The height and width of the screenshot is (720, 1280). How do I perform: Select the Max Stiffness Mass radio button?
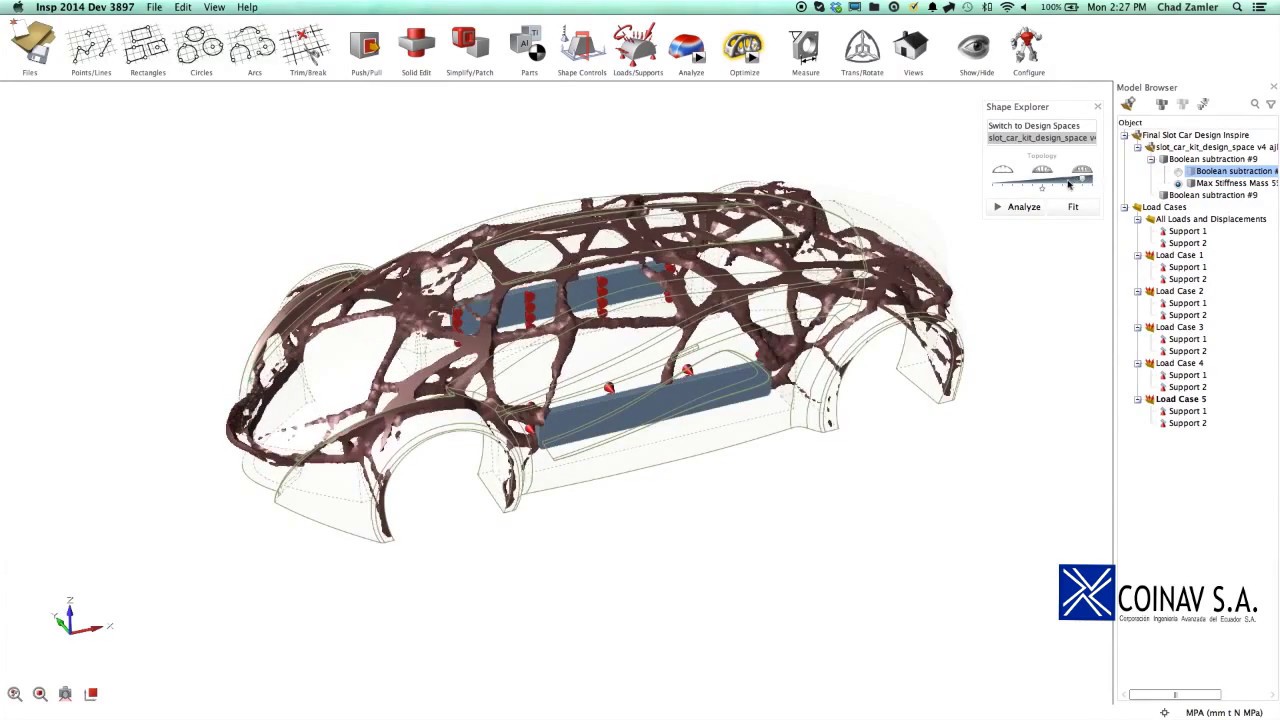click(1178, 184)
